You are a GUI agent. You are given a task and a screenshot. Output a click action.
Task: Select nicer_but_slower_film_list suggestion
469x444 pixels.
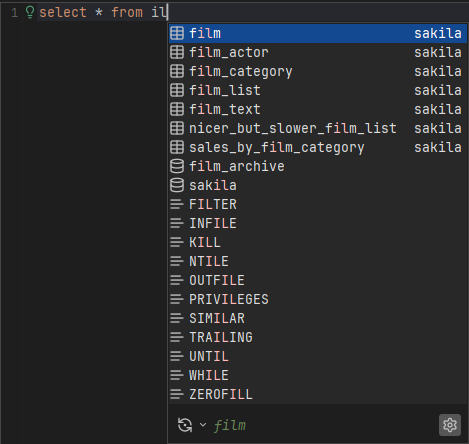coord(318,128)
